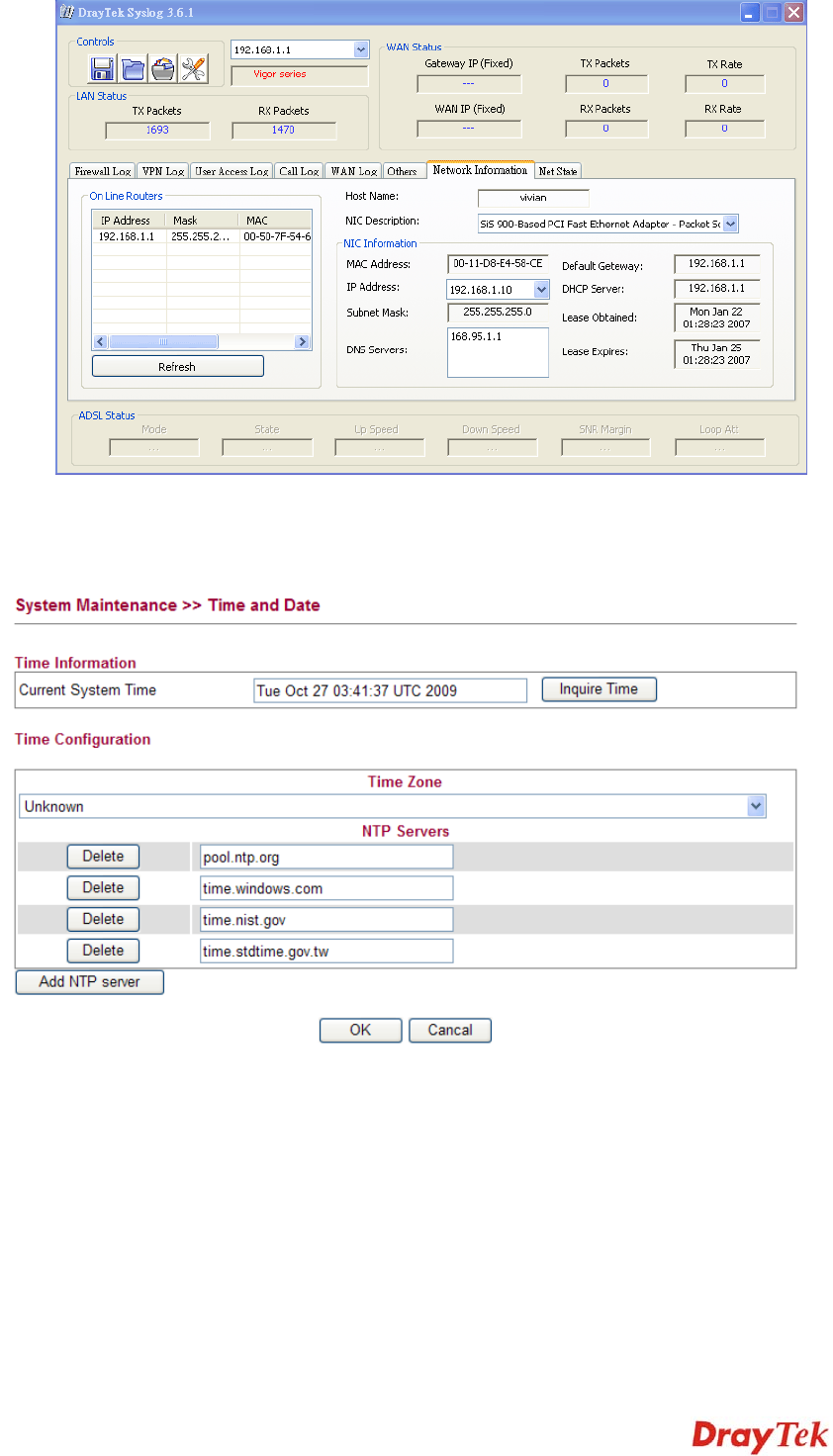The image size is (833, 1456).
Task: Click the Add NTP server button
Action: (x=89, y=982)
